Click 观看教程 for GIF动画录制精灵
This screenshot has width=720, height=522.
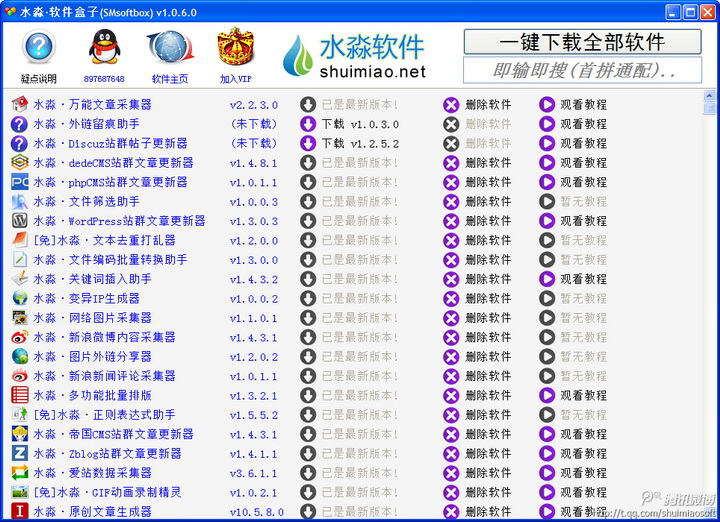coord(583,492)
